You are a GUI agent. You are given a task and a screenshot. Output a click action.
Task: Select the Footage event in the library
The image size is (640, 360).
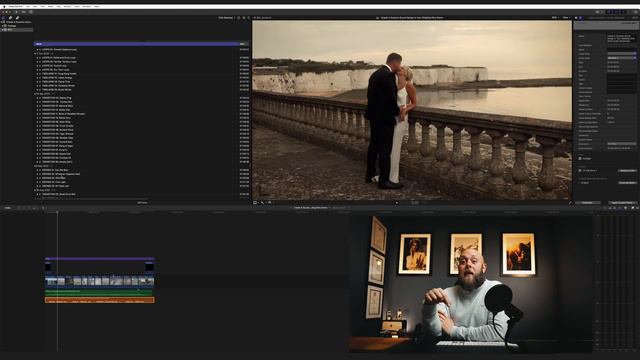coord(12,26)
